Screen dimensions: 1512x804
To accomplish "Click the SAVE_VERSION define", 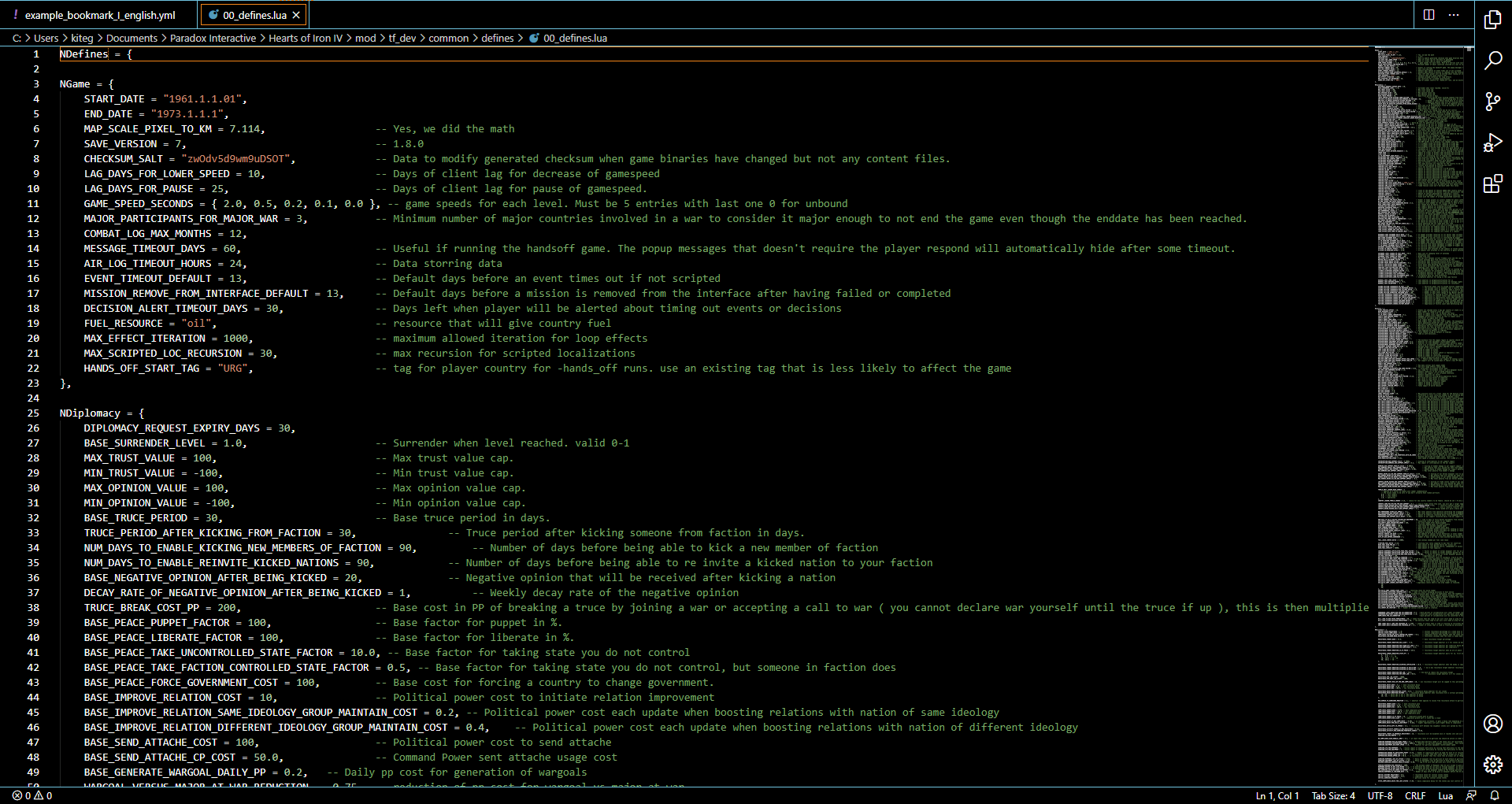I will [120, 144].
